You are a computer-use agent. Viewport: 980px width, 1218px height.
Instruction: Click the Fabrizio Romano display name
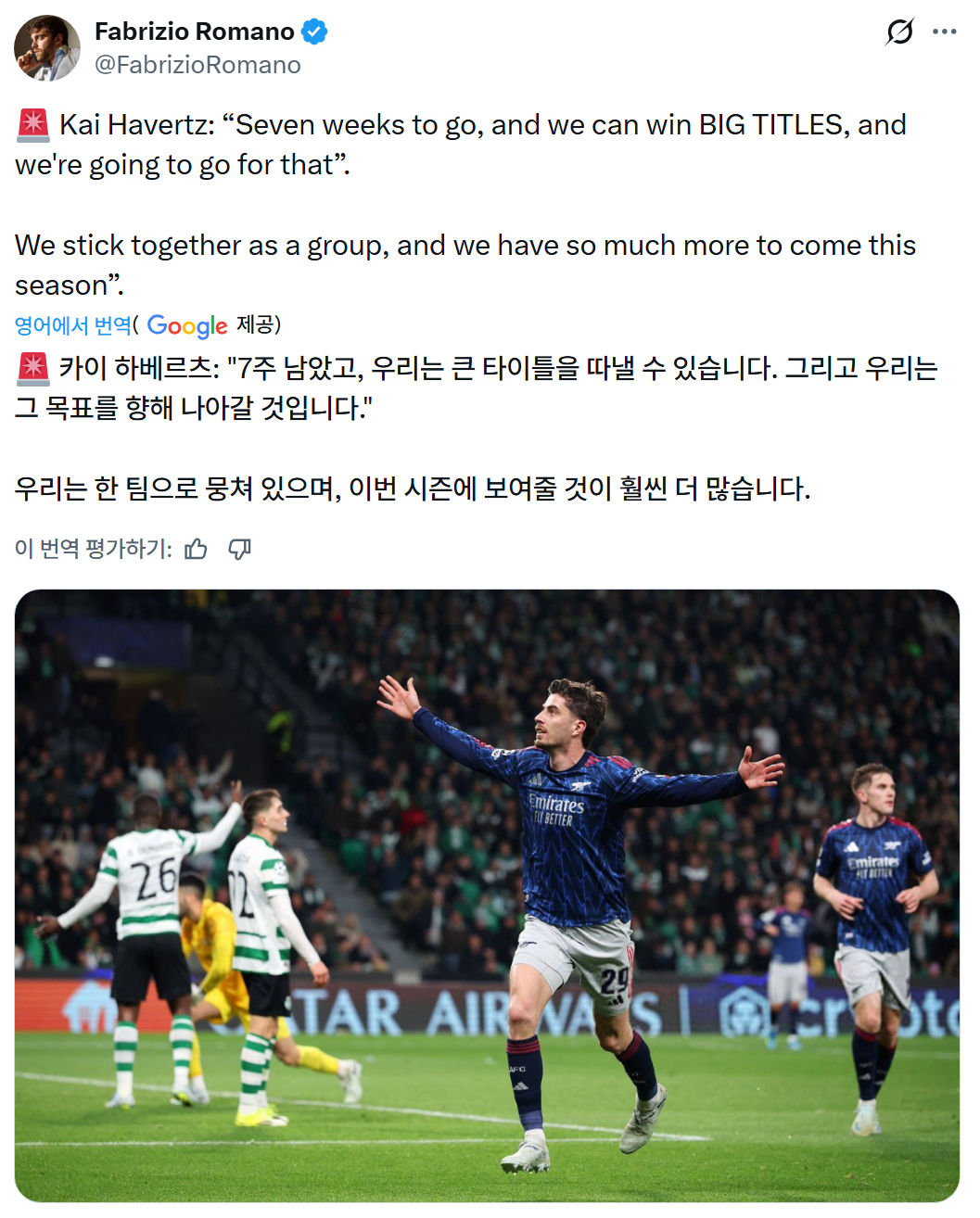194,32
